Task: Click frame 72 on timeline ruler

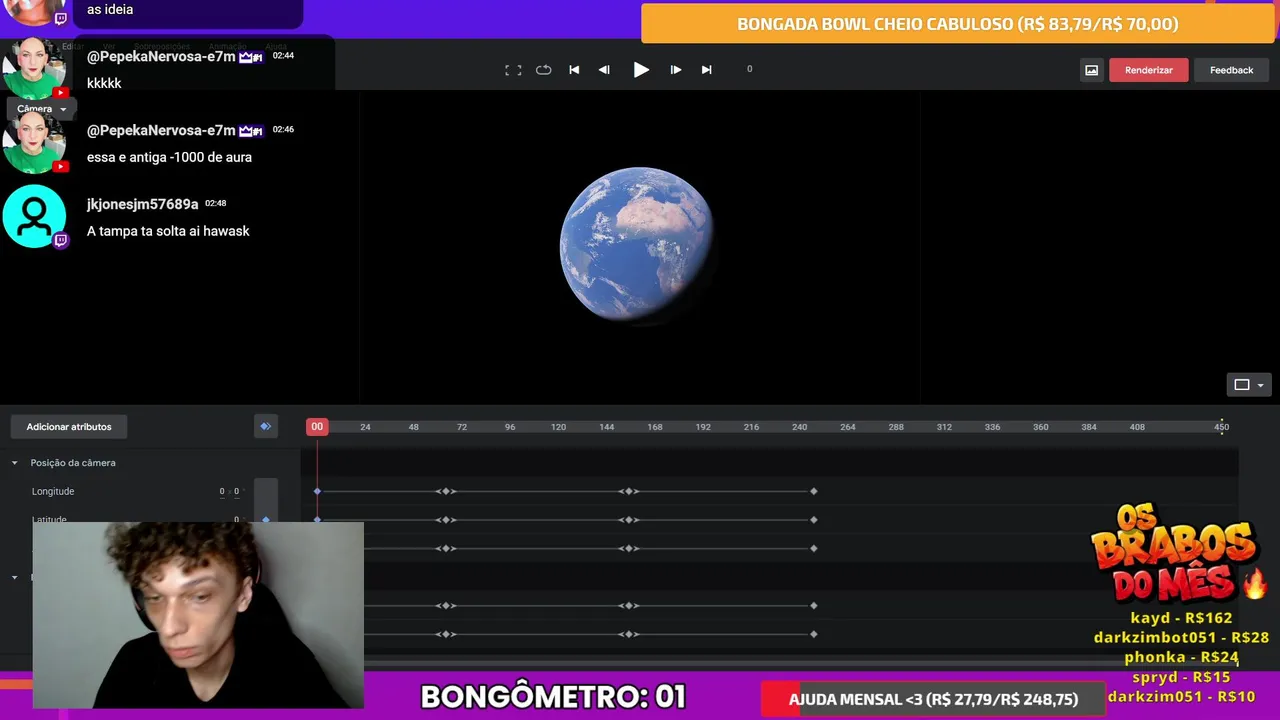Action: coord(462,427)
